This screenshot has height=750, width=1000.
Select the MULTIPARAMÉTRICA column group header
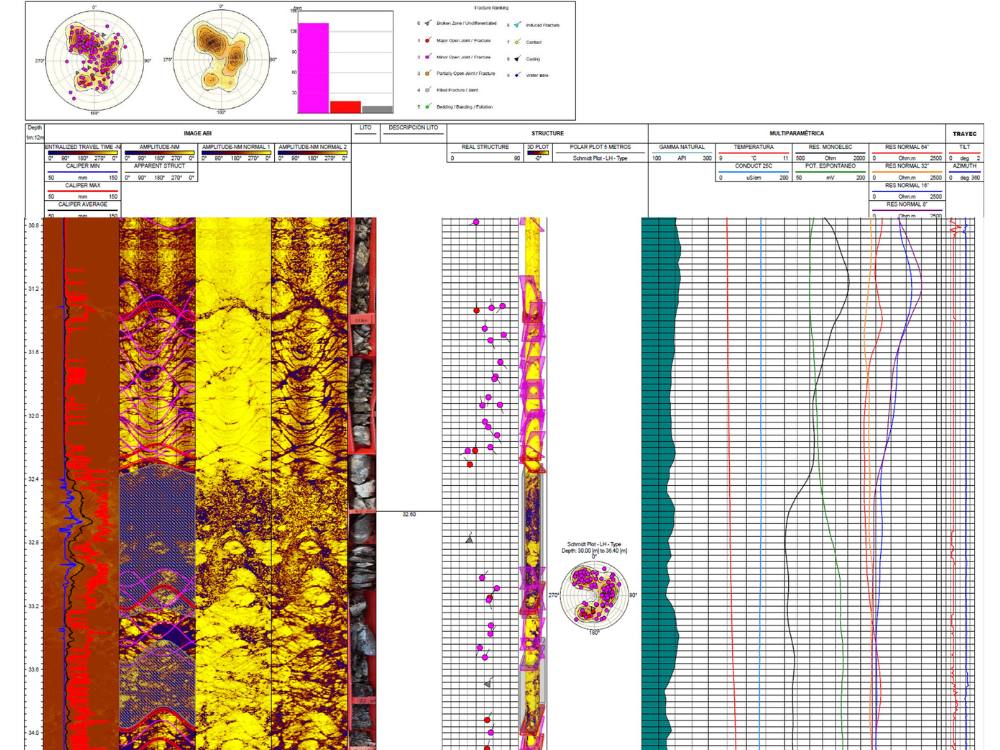tap(797, 133)
